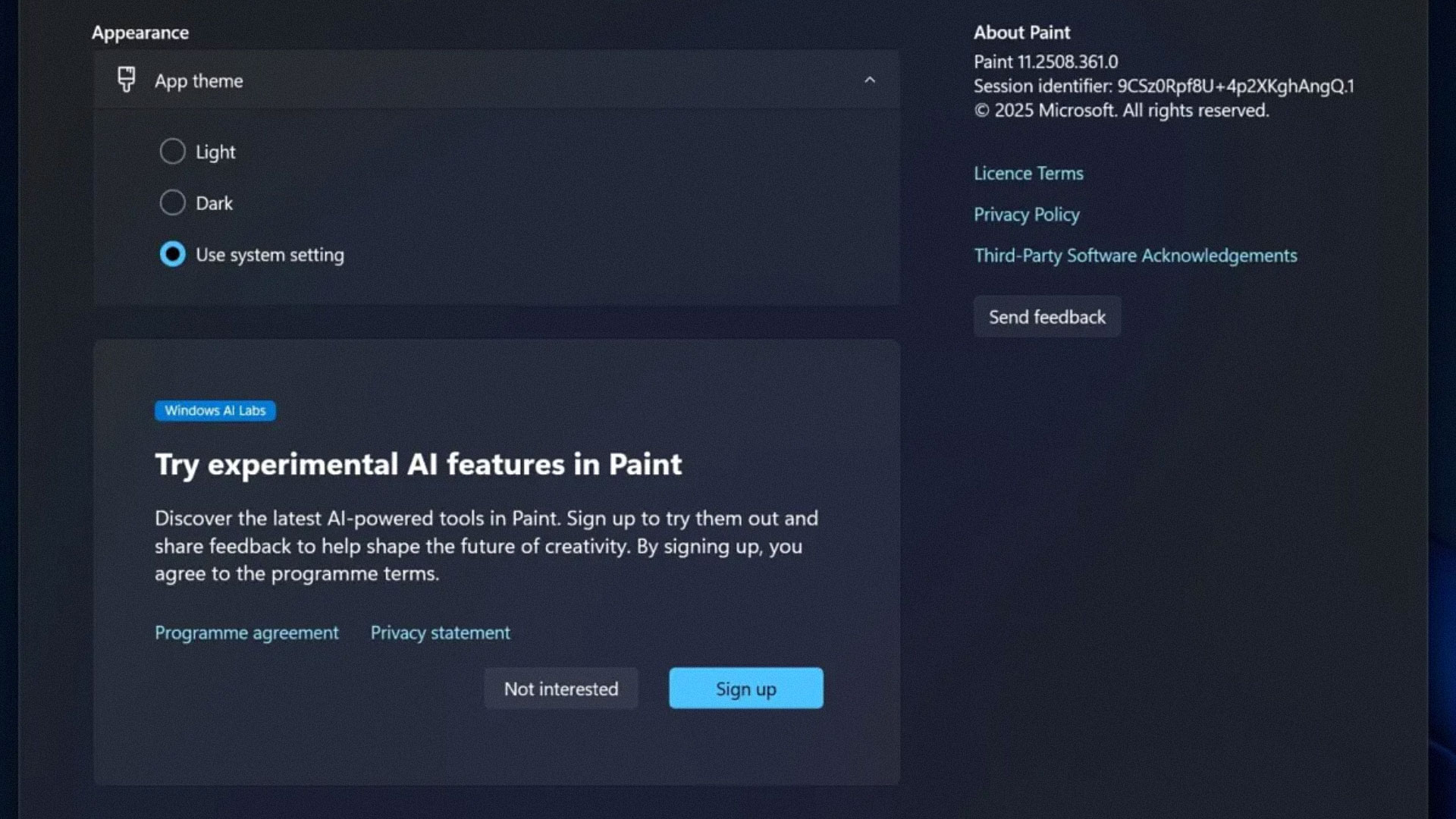Click the Paint 11.2508.361.0 version text
Screen dimensions: 1456x819
pyautogui.click(x=1046, y=62)
